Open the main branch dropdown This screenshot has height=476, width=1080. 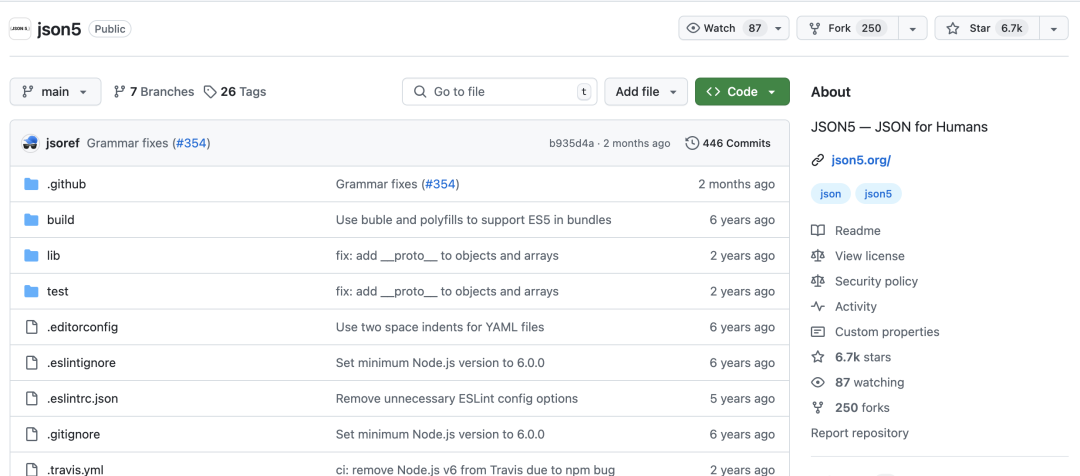coord(56,92)
